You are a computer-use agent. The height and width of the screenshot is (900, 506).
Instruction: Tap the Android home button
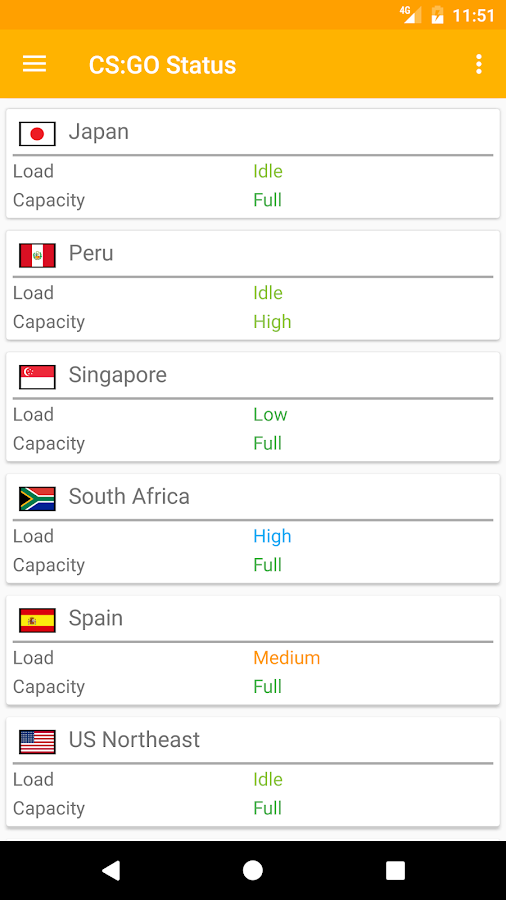[252, 870]
